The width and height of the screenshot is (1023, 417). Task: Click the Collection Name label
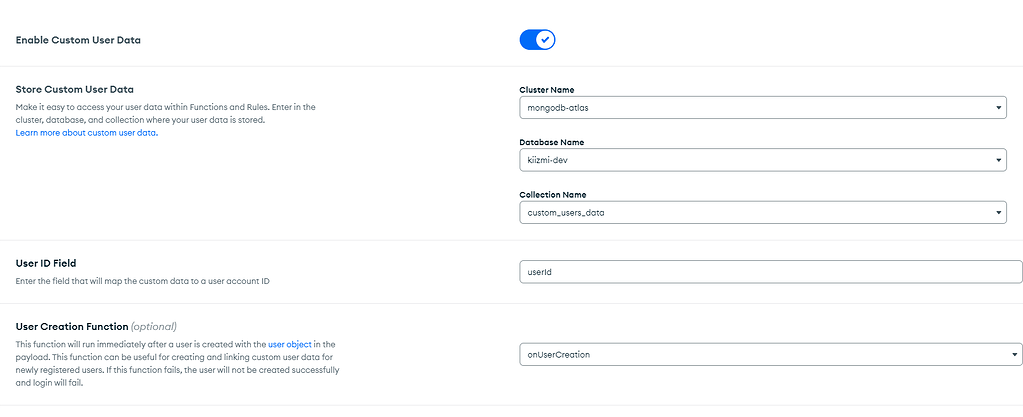click(x=553, y=195)
